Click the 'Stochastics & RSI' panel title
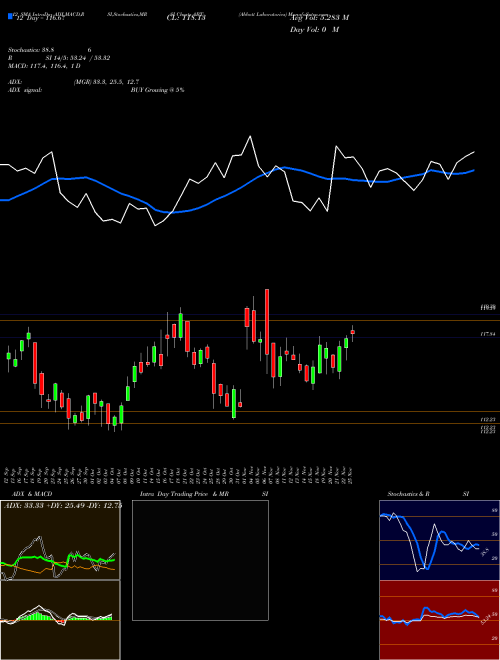The width and height of the screenshot is (500, 660). (x=428, y=494)
